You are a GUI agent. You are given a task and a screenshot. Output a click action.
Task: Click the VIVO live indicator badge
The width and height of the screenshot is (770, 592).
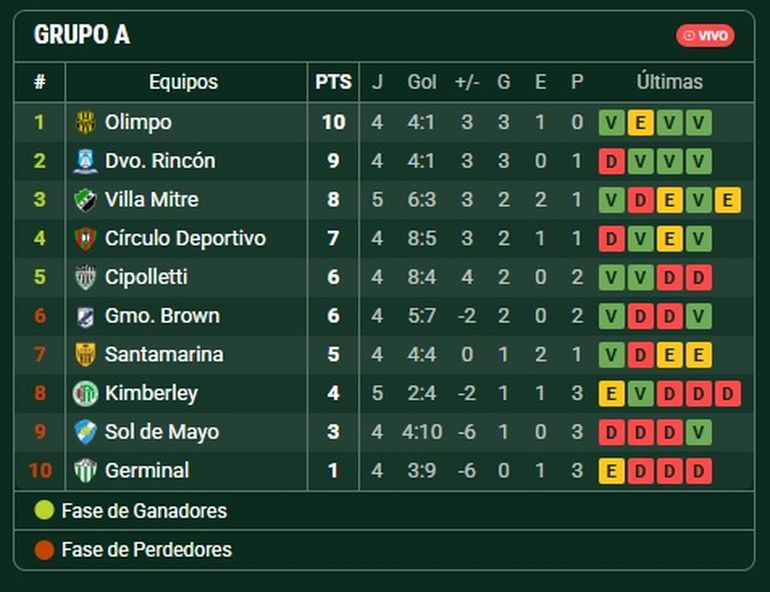pyautogui.click(x=705, y=36)
